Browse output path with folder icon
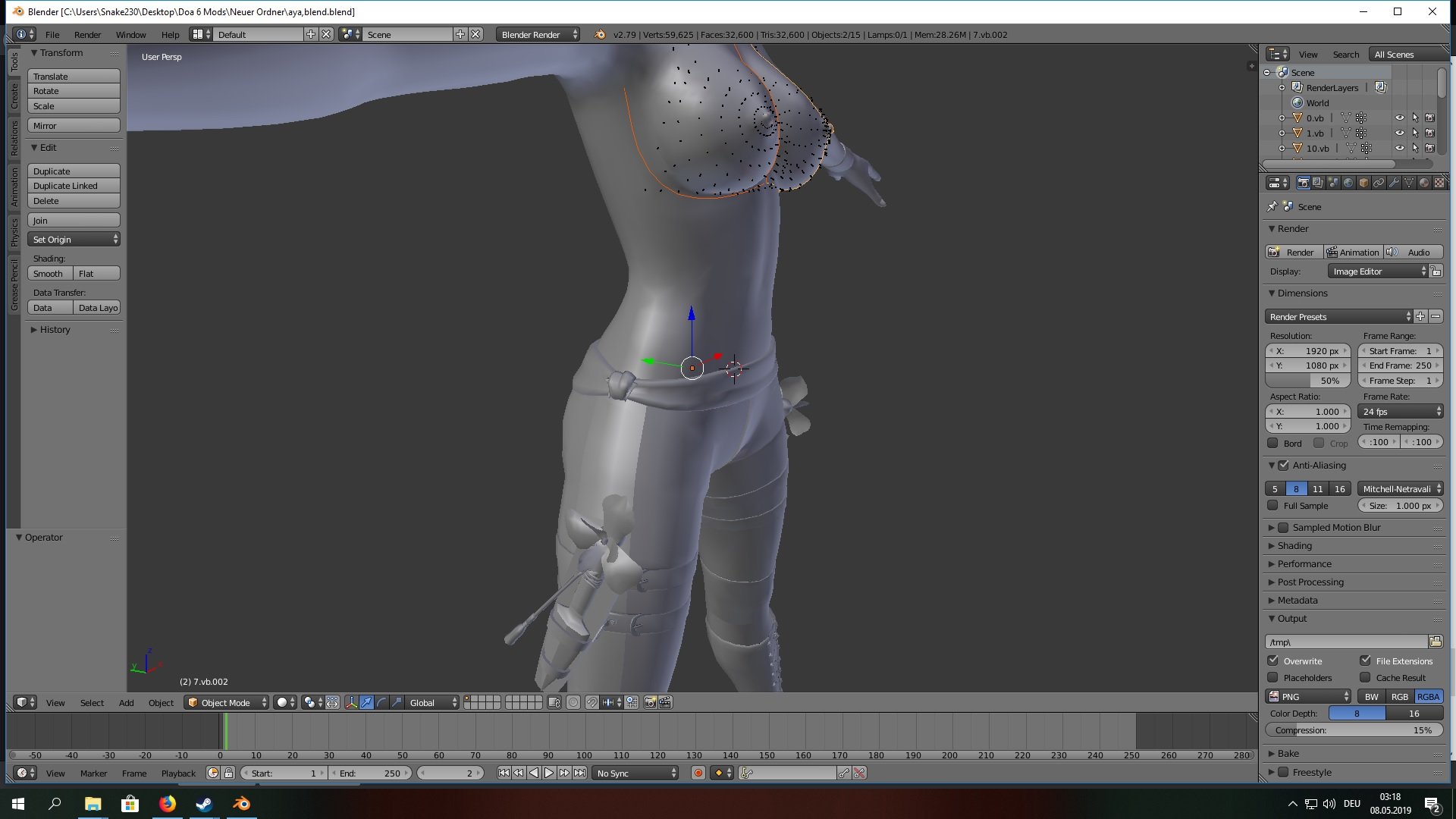The width and height of the screenshot is (1456, 819). click(x=1436, y=642)
